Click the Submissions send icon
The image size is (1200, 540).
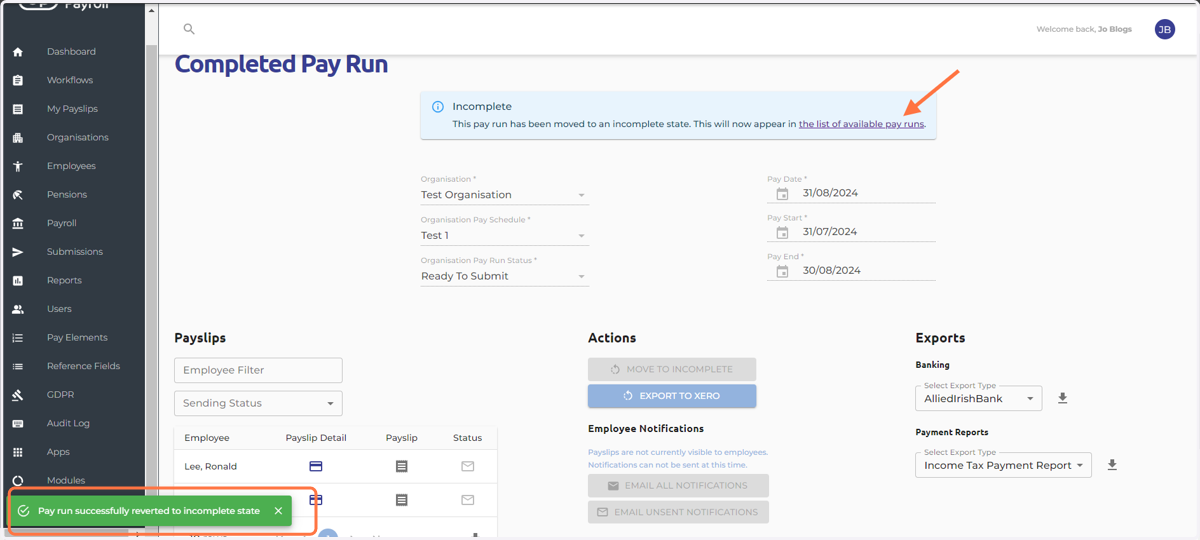[18, 252]
